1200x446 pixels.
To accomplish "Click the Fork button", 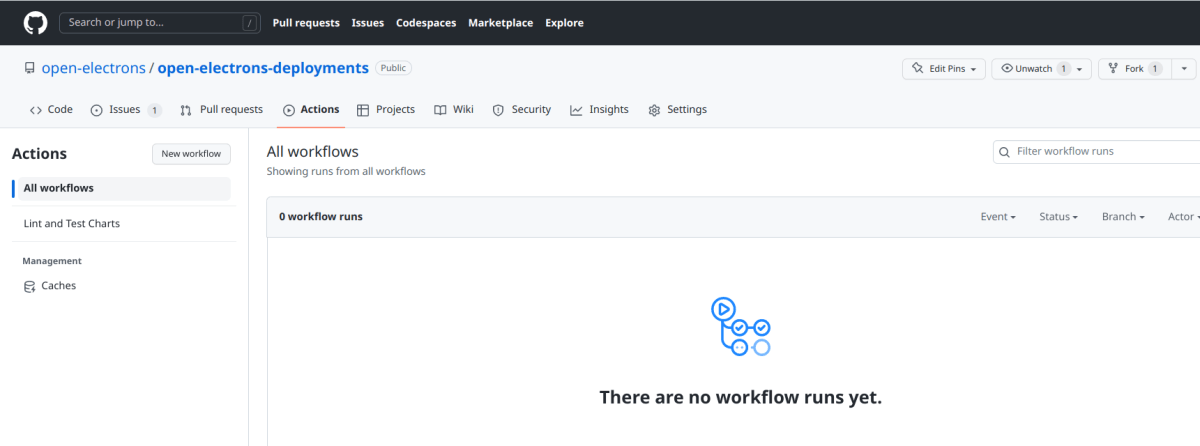I will pos(1133,69).
